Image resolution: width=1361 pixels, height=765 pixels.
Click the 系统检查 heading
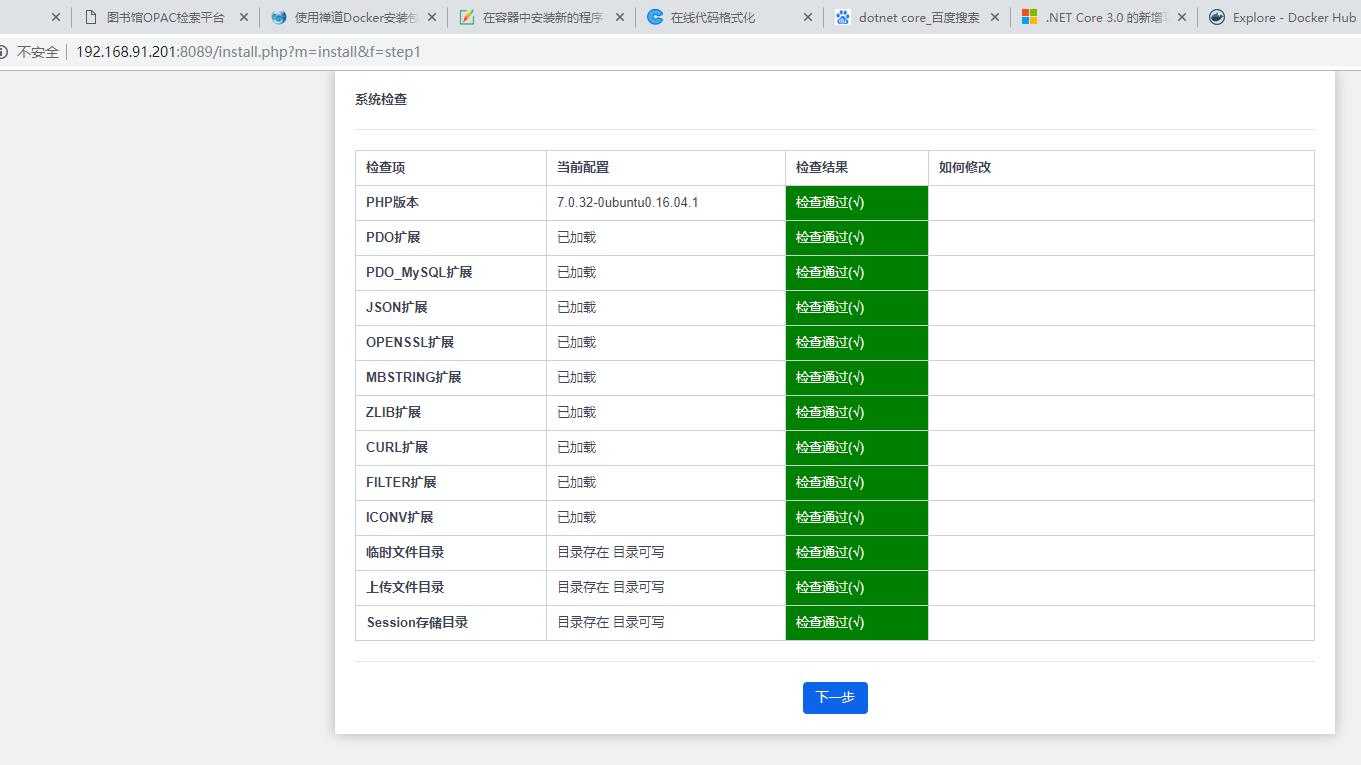tap(381, 99)
